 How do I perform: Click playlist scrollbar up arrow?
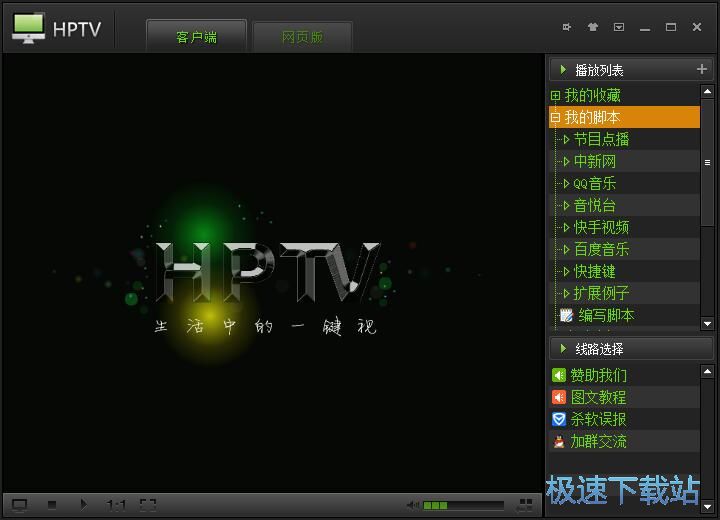tap(707, 92)
